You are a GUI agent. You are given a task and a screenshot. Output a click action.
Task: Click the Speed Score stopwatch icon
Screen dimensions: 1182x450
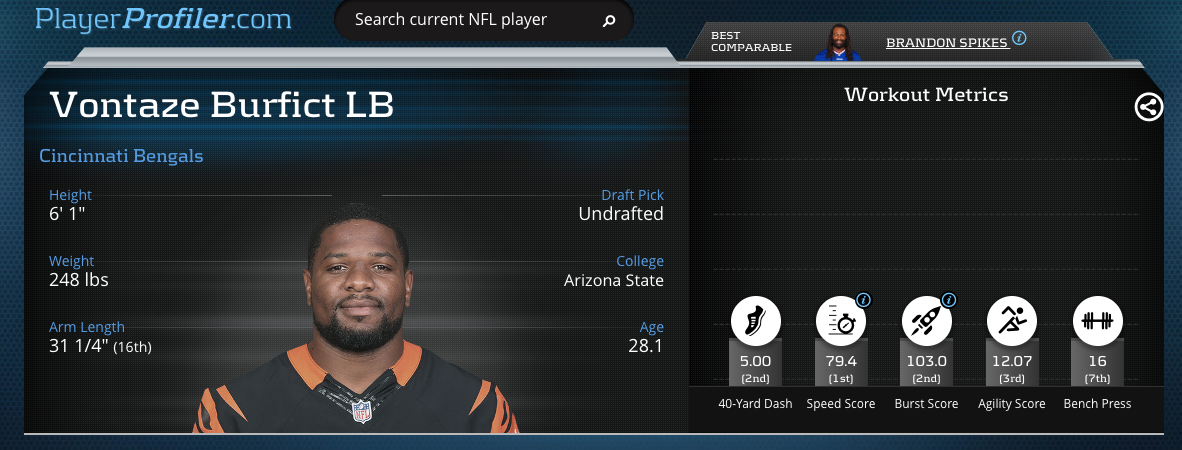pos(841,320)
